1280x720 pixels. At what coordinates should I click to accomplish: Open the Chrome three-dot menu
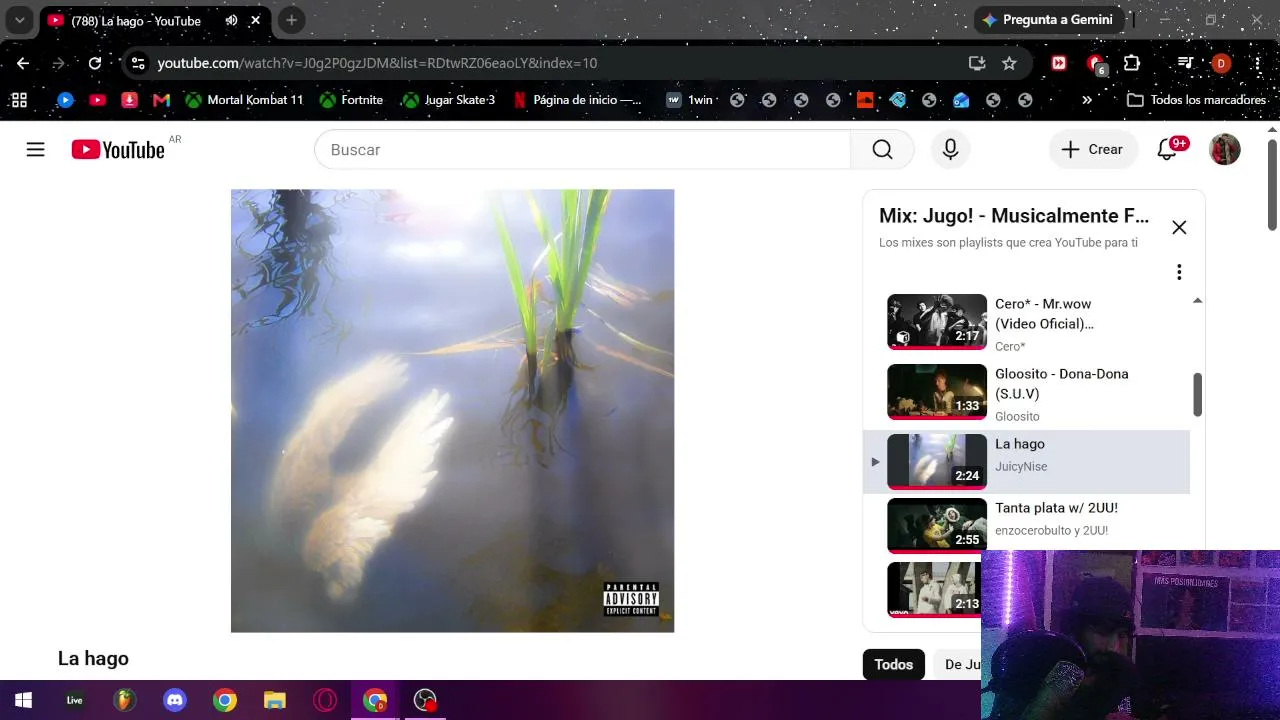(1257, 63)
